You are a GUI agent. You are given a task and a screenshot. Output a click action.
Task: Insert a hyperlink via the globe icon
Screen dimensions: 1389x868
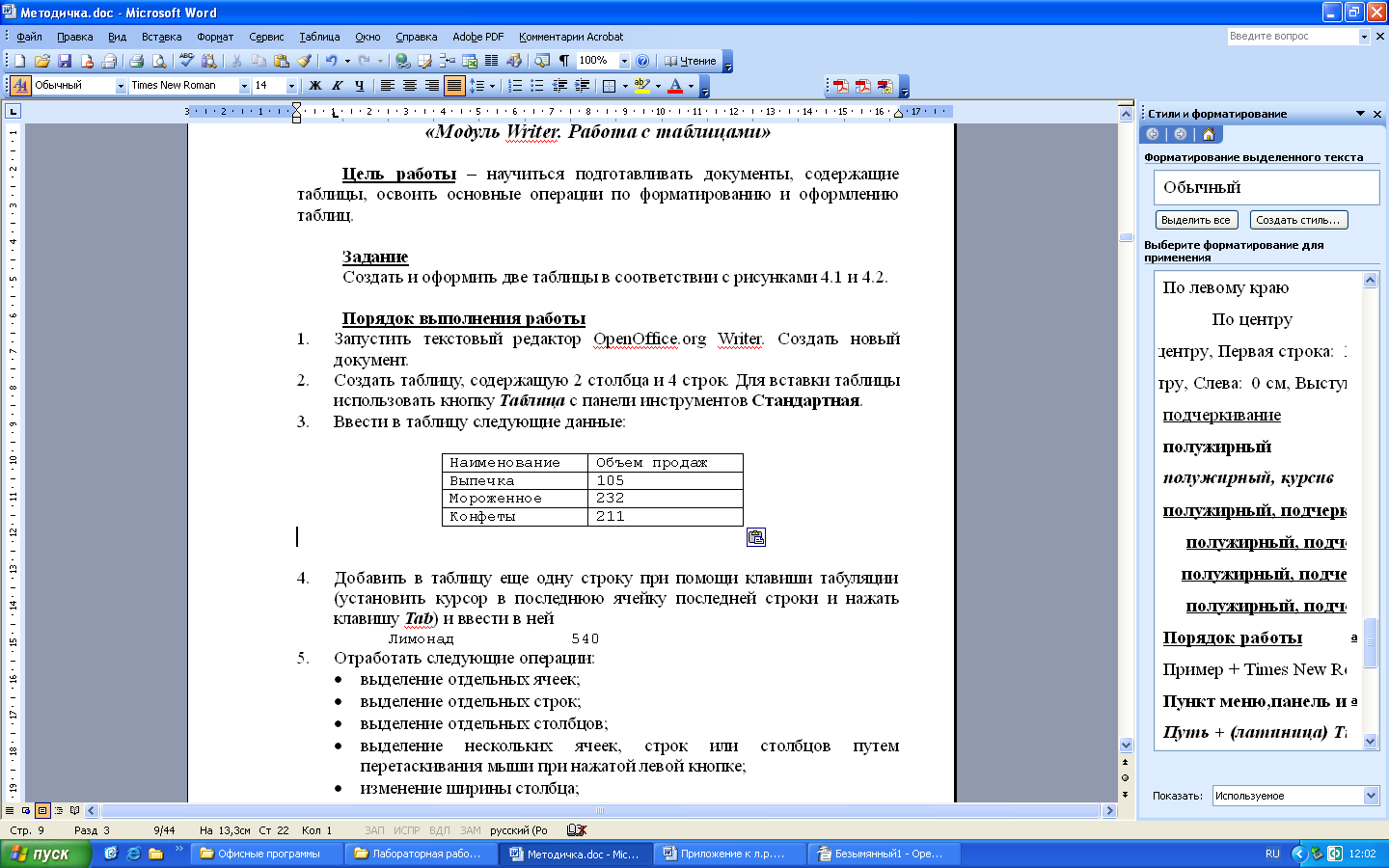(x=402, y=61)
